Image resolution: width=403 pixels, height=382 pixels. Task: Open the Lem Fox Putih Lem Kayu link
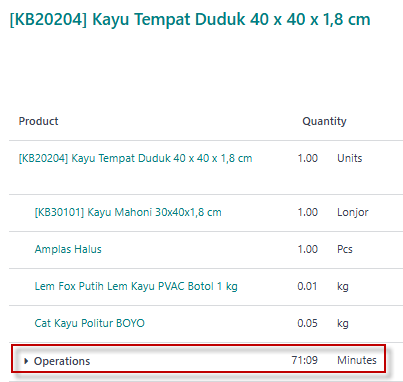pos(136,286)
